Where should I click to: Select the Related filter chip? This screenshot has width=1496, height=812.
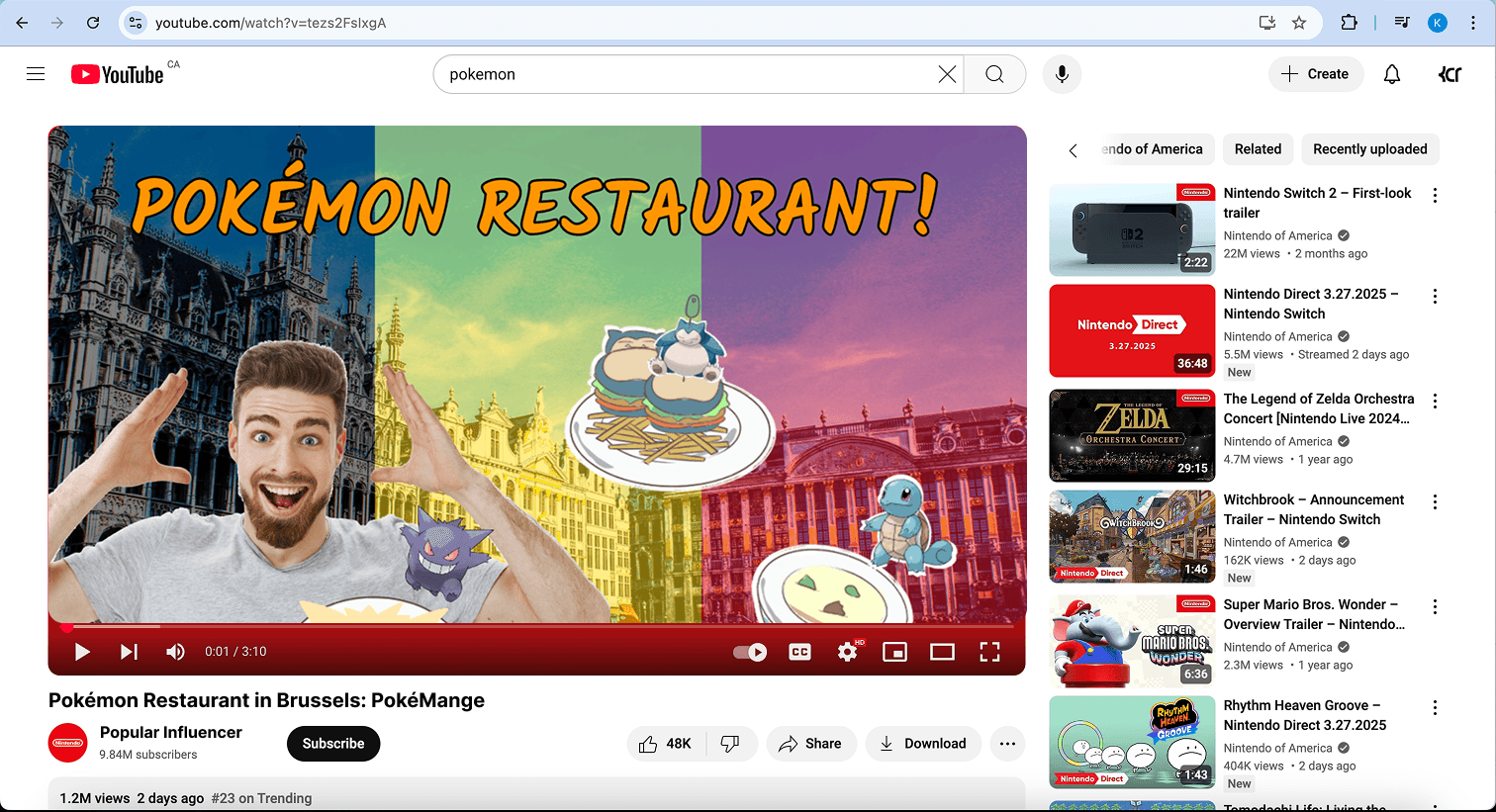1258,149
